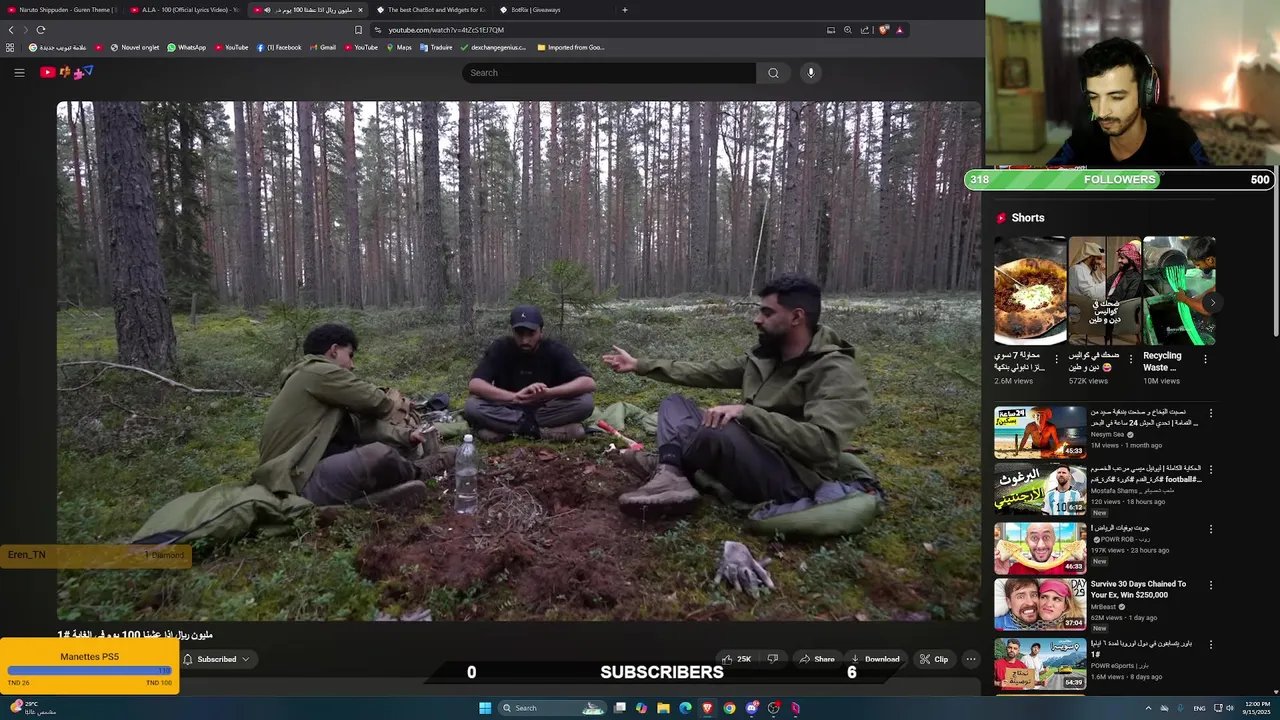Open Traduire bookmark
Image resolution: width=1280 pixels, height=720 pixels.
coord(436,47)
